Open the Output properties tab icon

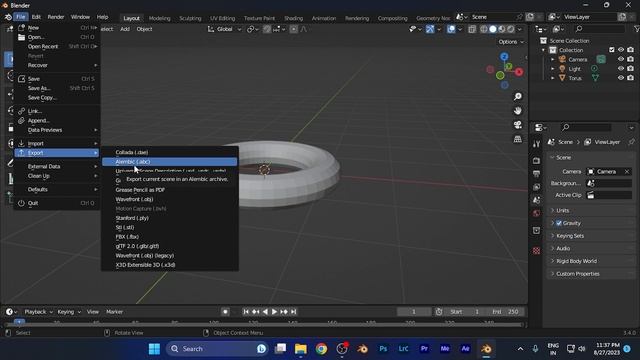[536, 174]
